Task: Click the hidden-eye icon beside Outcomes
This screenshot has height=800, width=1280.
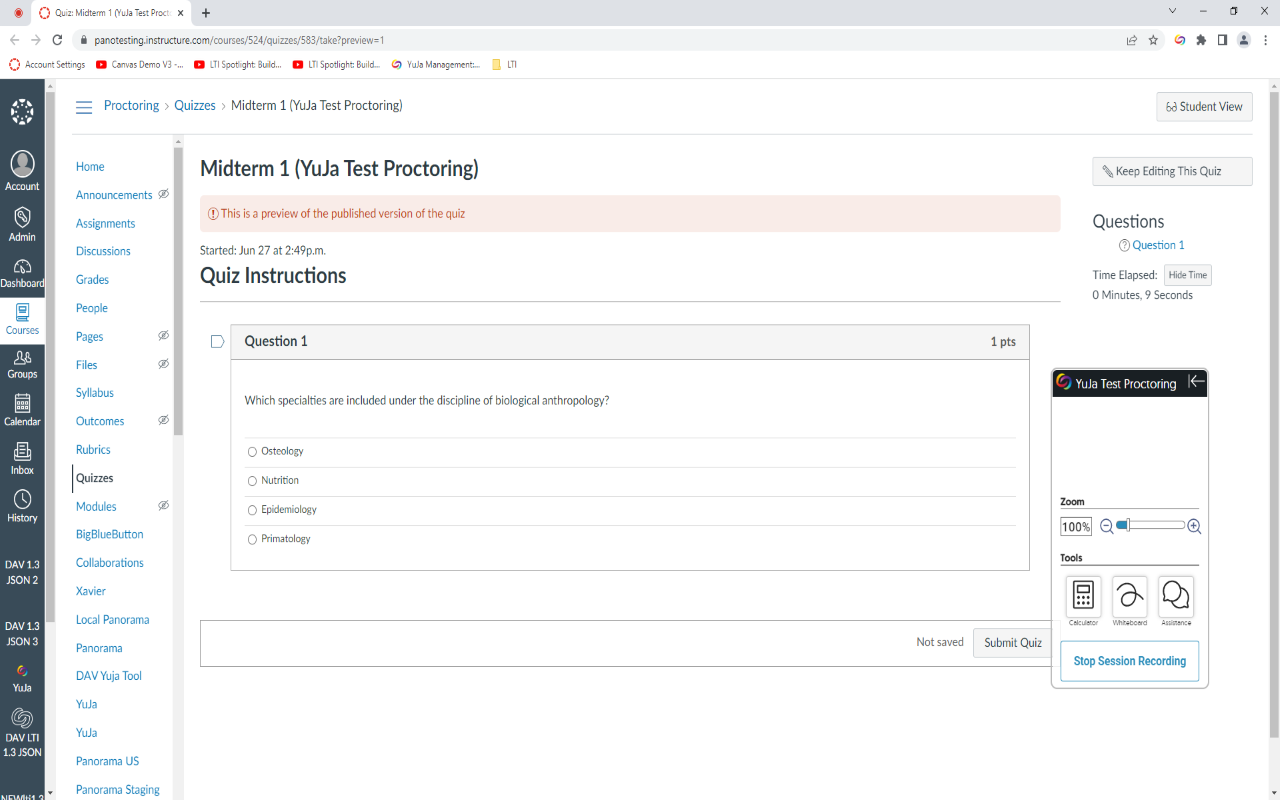Action: click(163, 421)
